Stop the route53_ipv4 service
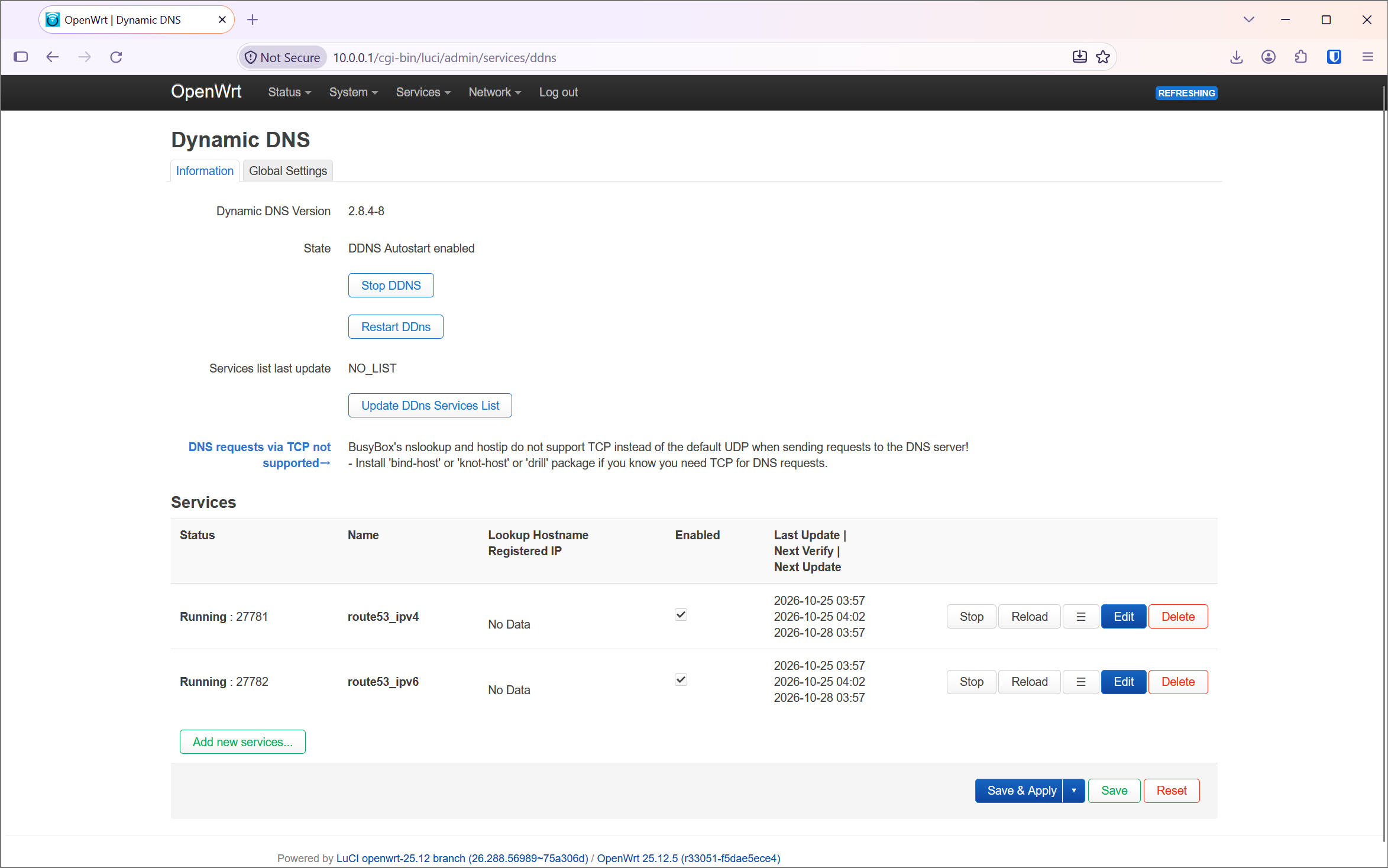Screen dimensions: 1388x868 coord(971,617)
